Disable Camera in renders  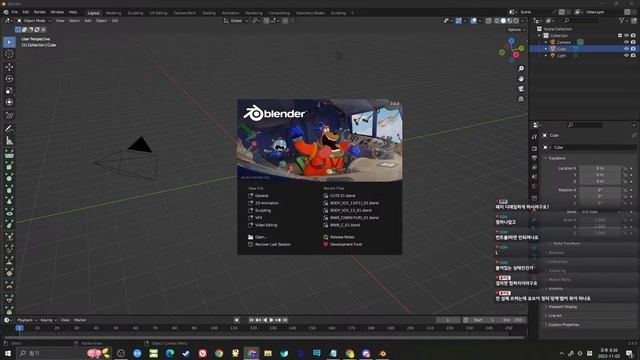pos(633,42)
